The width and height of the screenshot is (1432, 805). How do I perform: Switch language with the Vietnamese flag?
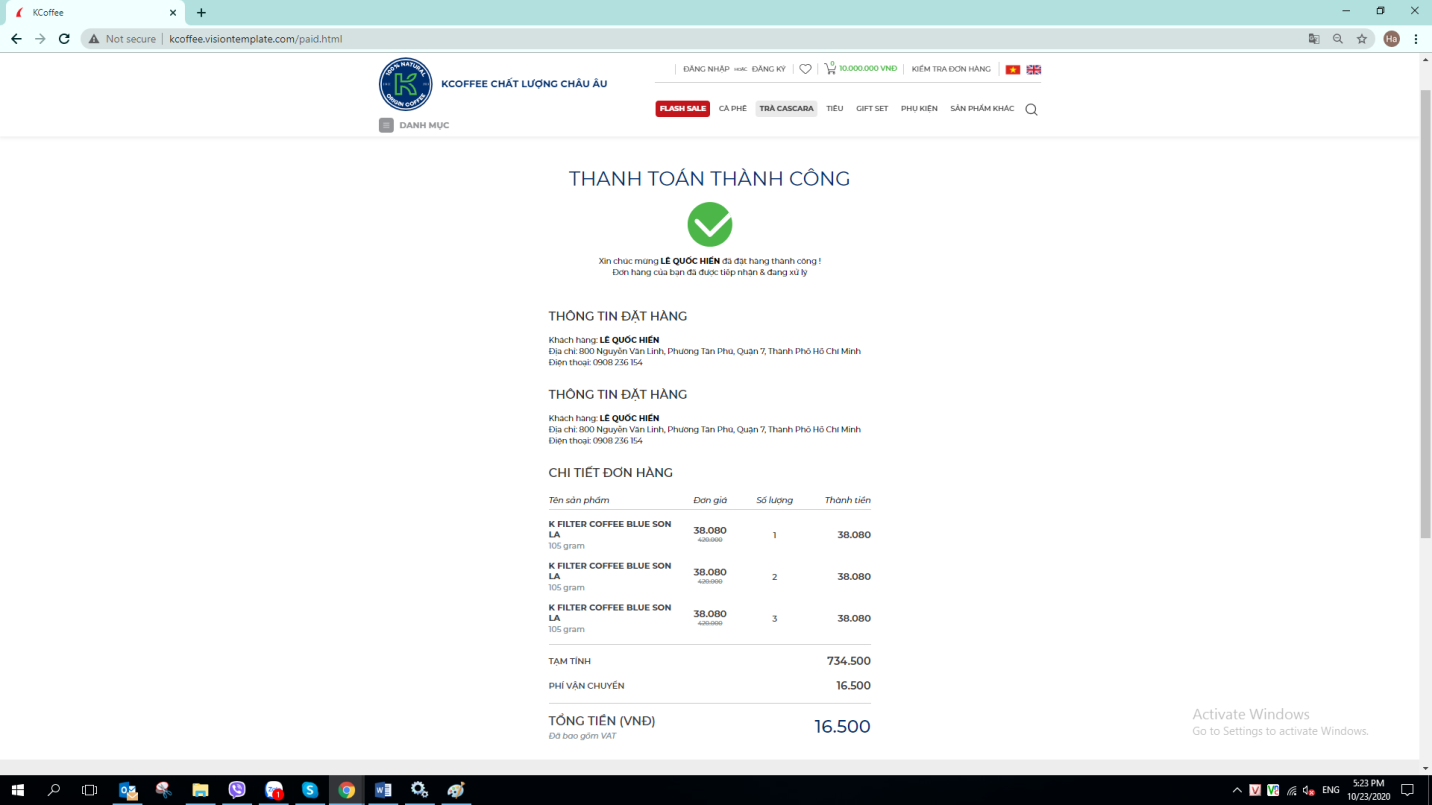click(x=1013, y=70)
